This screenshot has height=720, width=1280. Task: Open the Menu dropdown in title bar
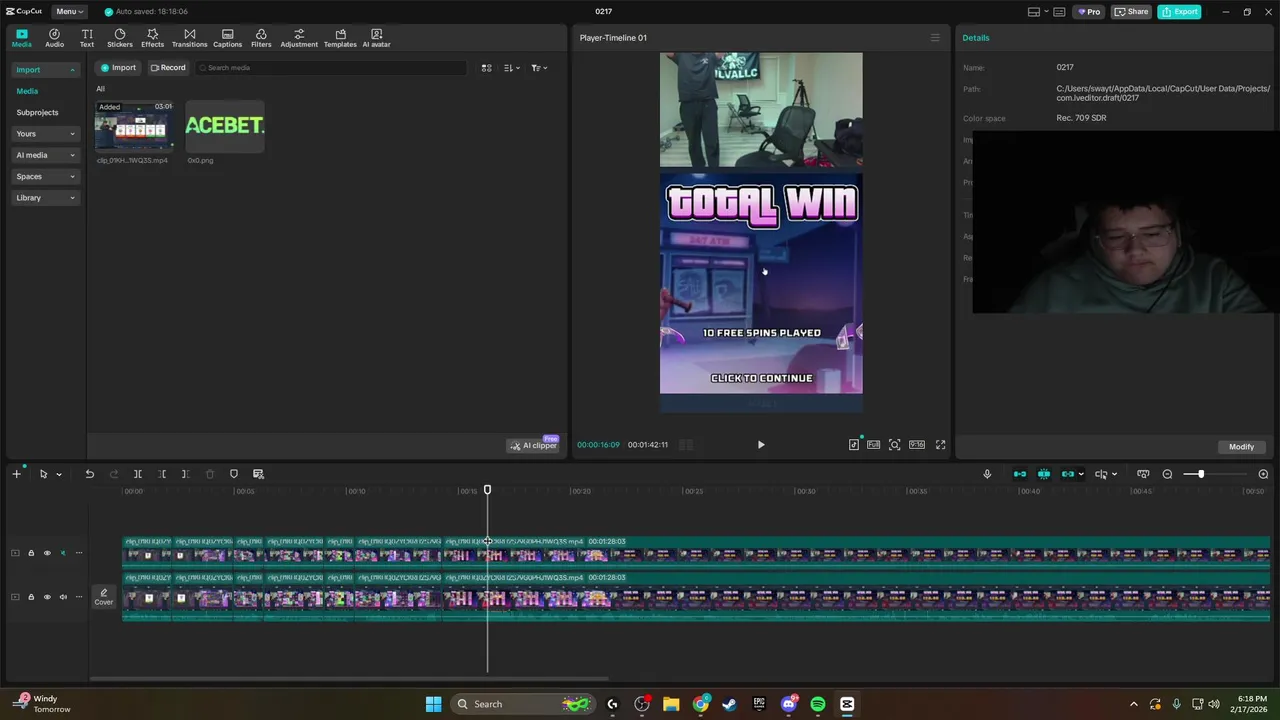pos(69,11)
